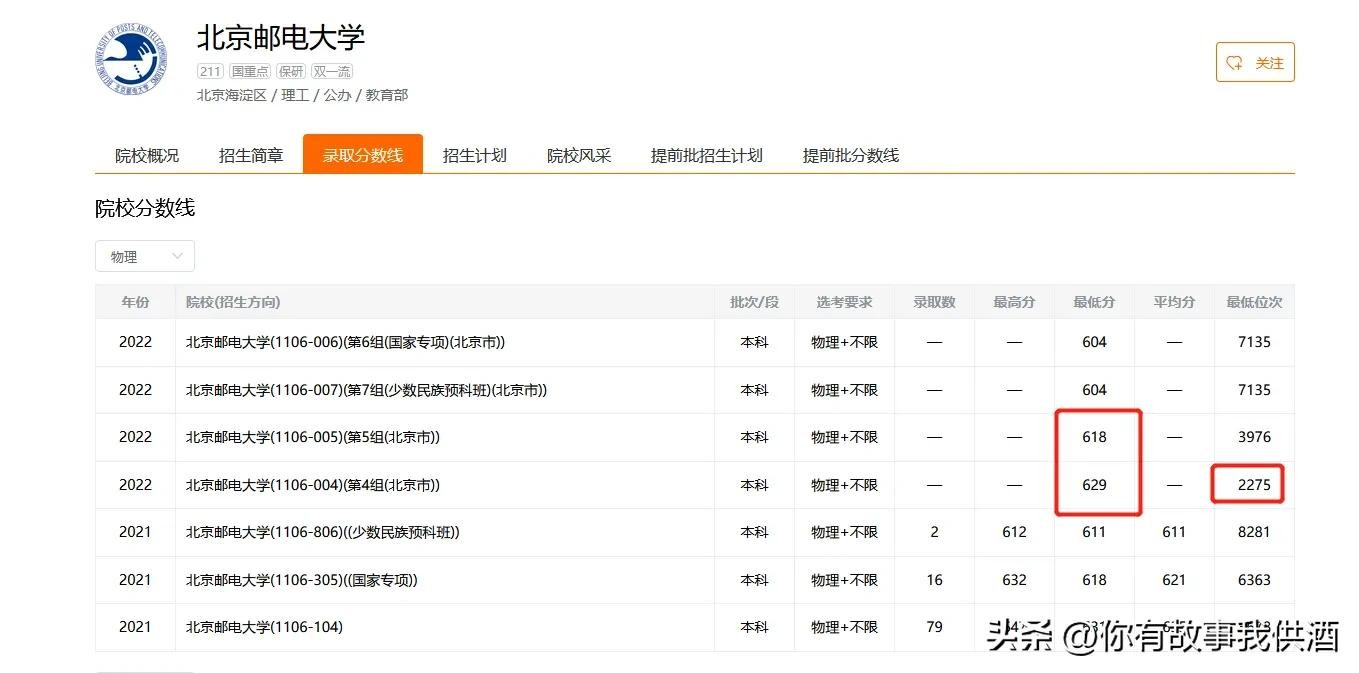Screen dimensions: 1359x673
Task: Click the 保研 tag badge
Action: [291, 71]
